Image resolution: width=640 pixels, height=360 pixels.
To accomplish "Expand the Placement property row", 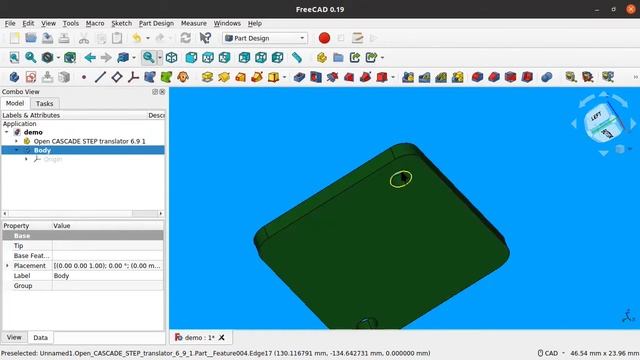I will [x=7, y=266].
